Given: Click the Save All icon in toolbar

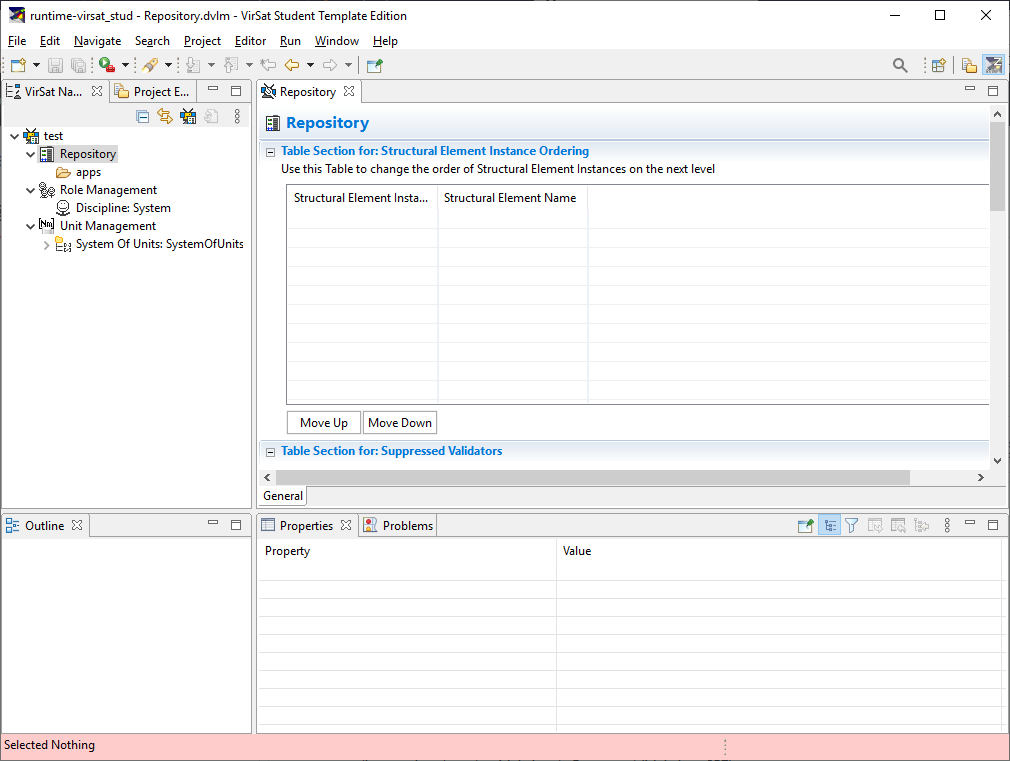Looking at the screenshot, I should pos(78,65).
